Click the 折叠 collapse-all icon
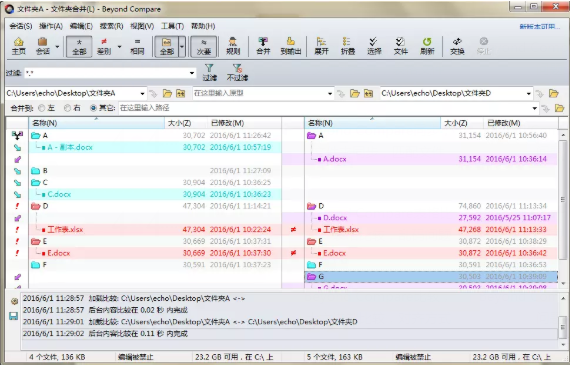 (x=348, y=46)
